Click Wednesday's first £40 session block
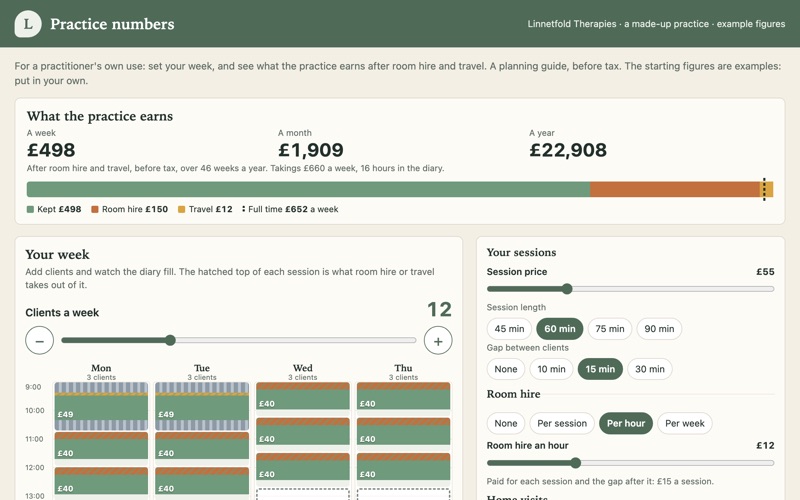 (x=303, y=396)
